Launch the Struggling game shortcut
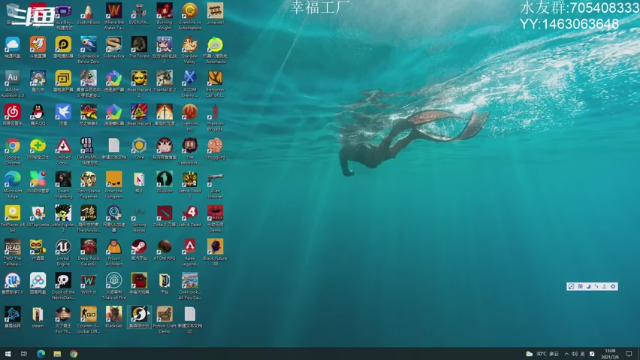The image size is (640, 360). [215, 149]
